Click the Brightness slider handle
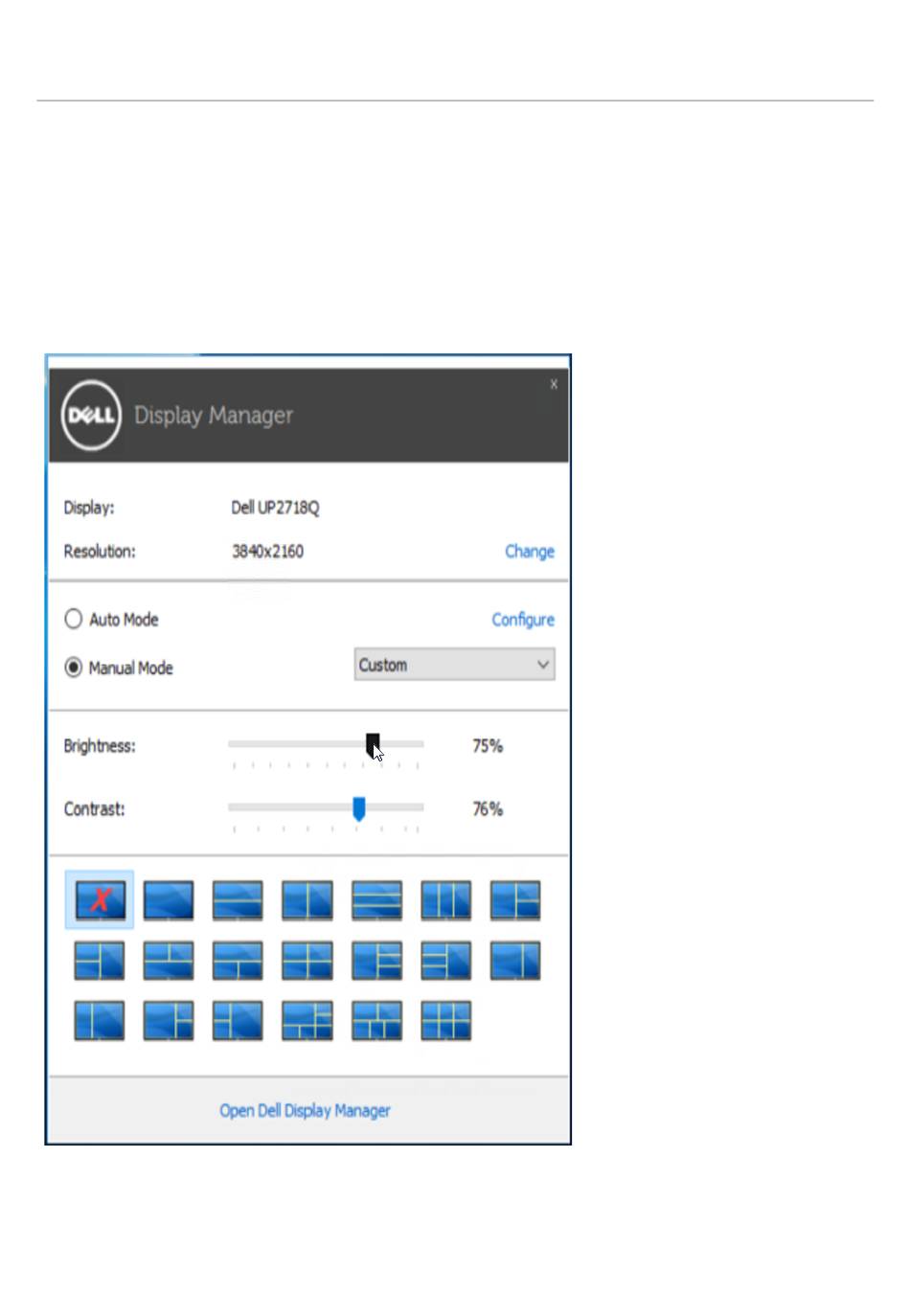The width and height of the screenshot is (910, 1316). [373, 743]
